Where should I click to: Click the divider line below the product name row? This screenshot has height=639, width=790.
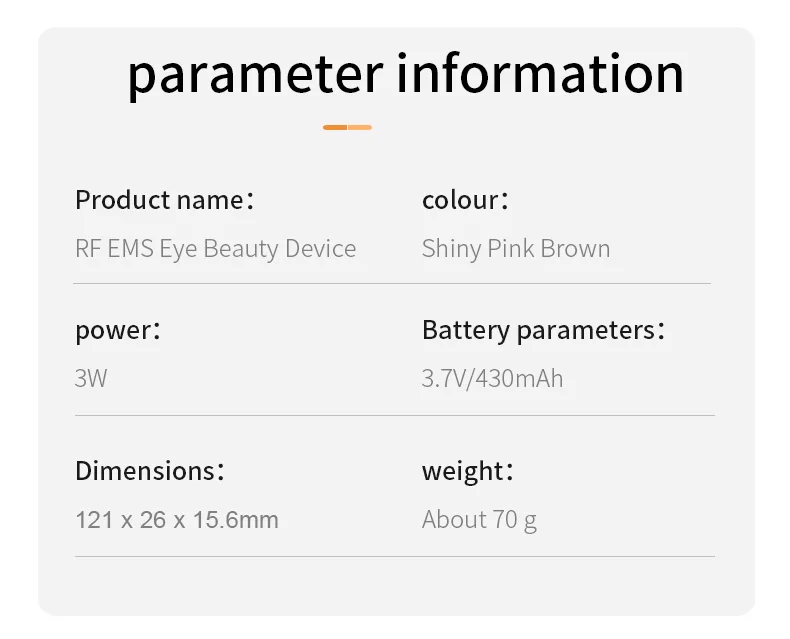pos(392,284)
